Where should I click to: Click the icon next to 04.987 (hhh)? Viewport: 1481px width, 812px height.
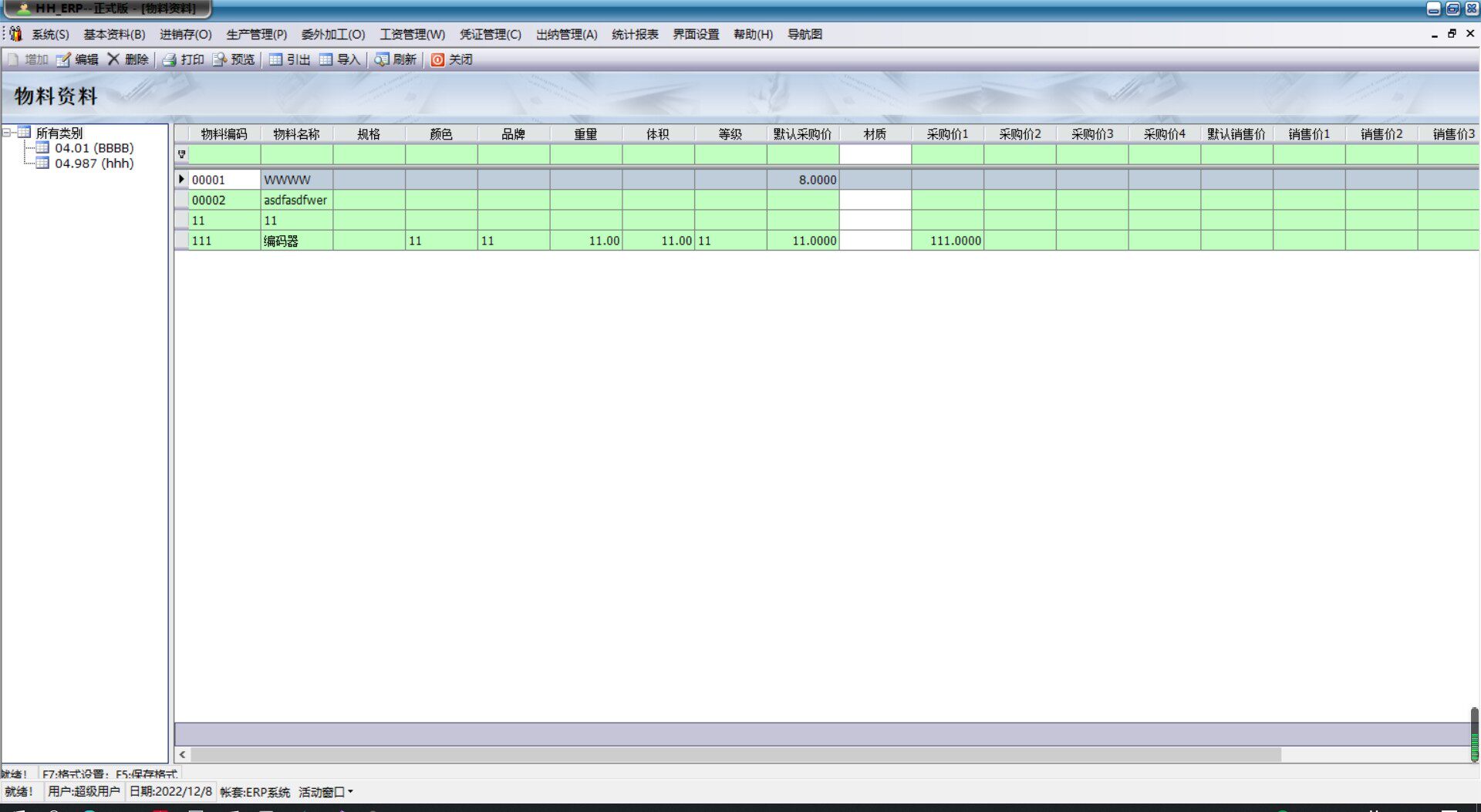click(x=42, y=163)
